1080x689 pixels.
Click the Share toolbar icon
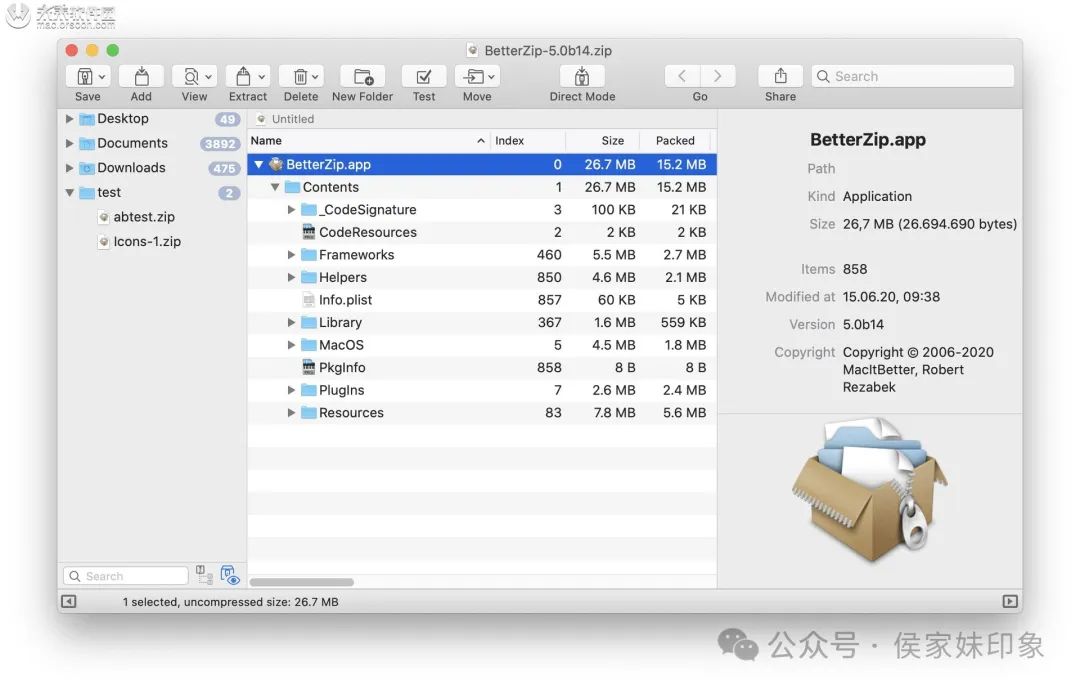[x=780, y=76]
